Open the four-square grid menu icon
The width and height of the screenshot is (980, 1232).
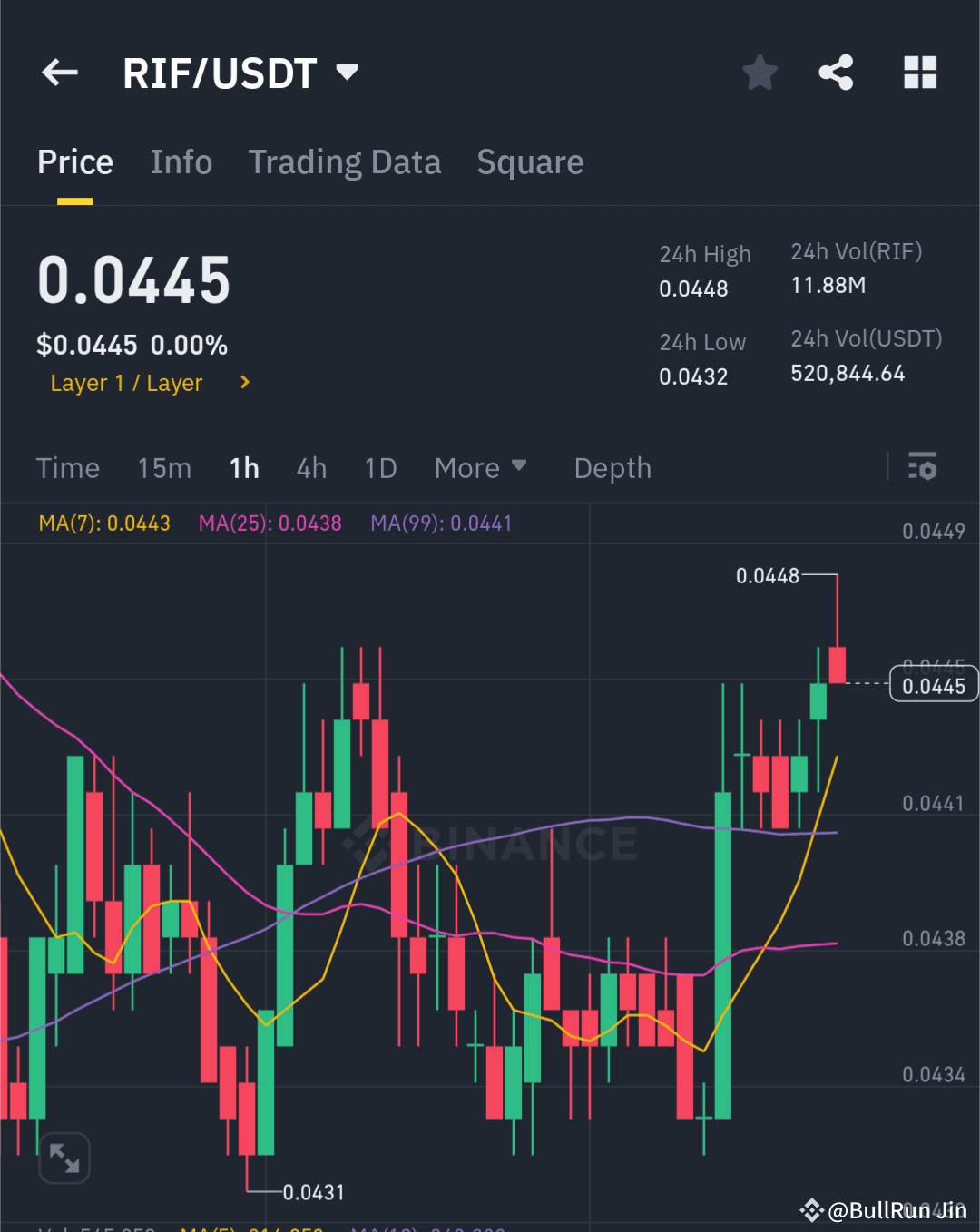920,73
